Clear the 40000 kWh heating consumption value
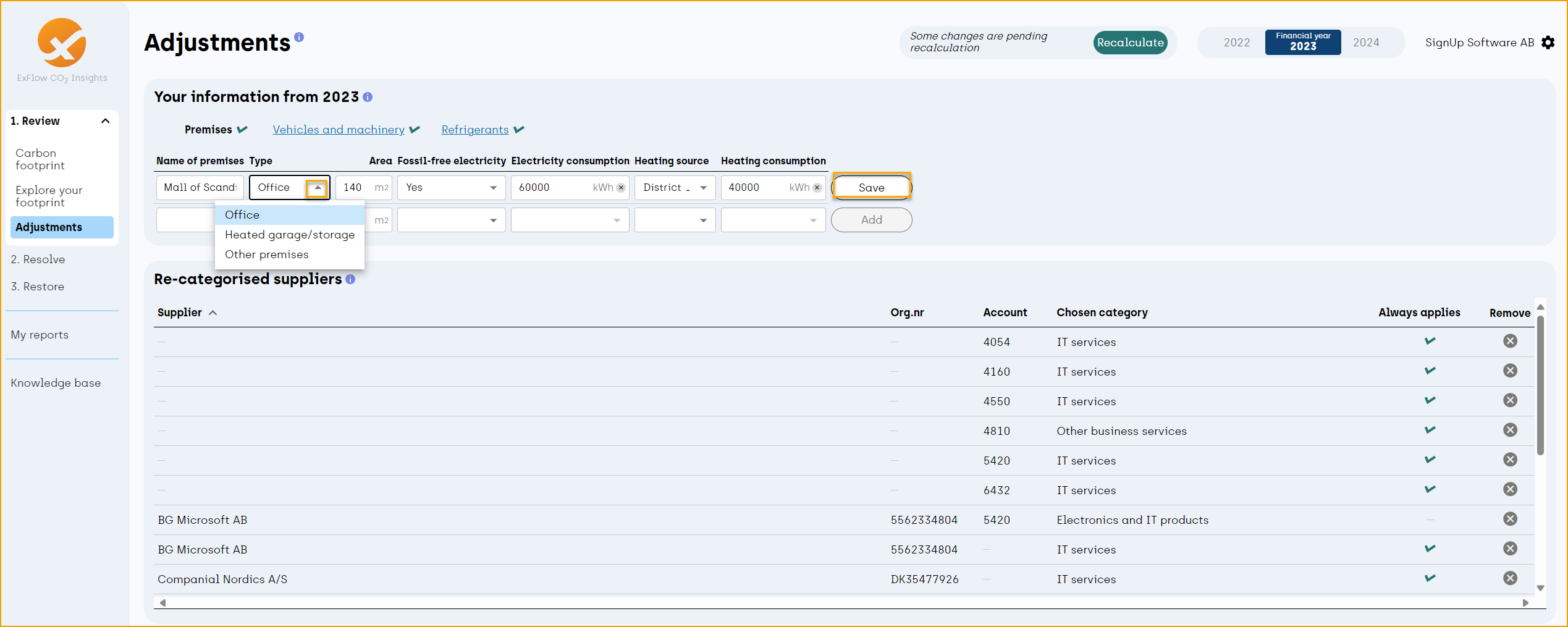1568x627 pixels. [x=816, y=187]
